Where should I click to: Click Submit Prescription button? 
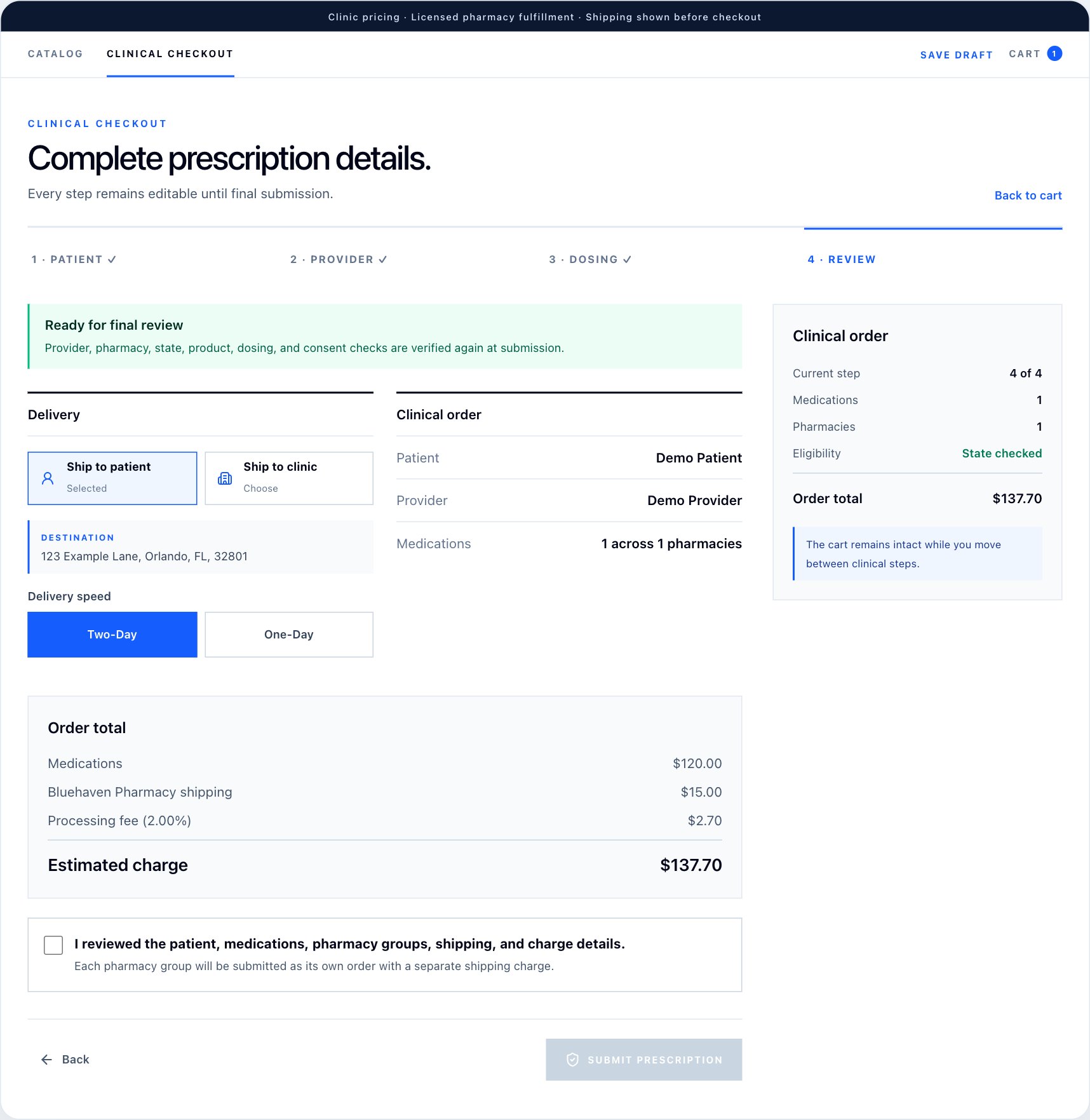[643, 1059]
